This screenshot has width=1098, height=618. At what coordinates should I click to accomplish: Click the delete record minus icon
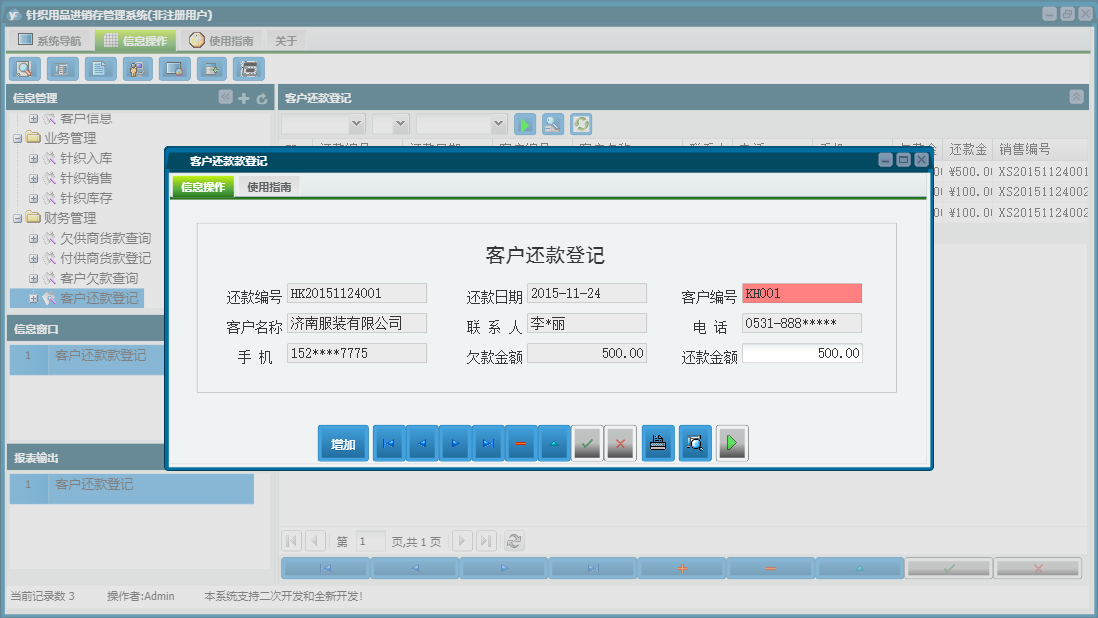pyautogui.click(x=521, y=442)
